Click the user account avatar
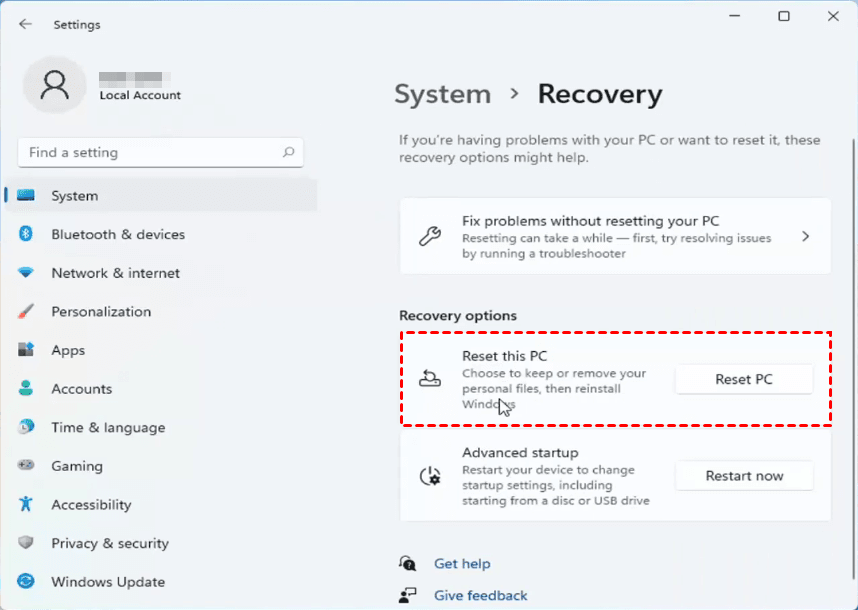 coord(55,85)
